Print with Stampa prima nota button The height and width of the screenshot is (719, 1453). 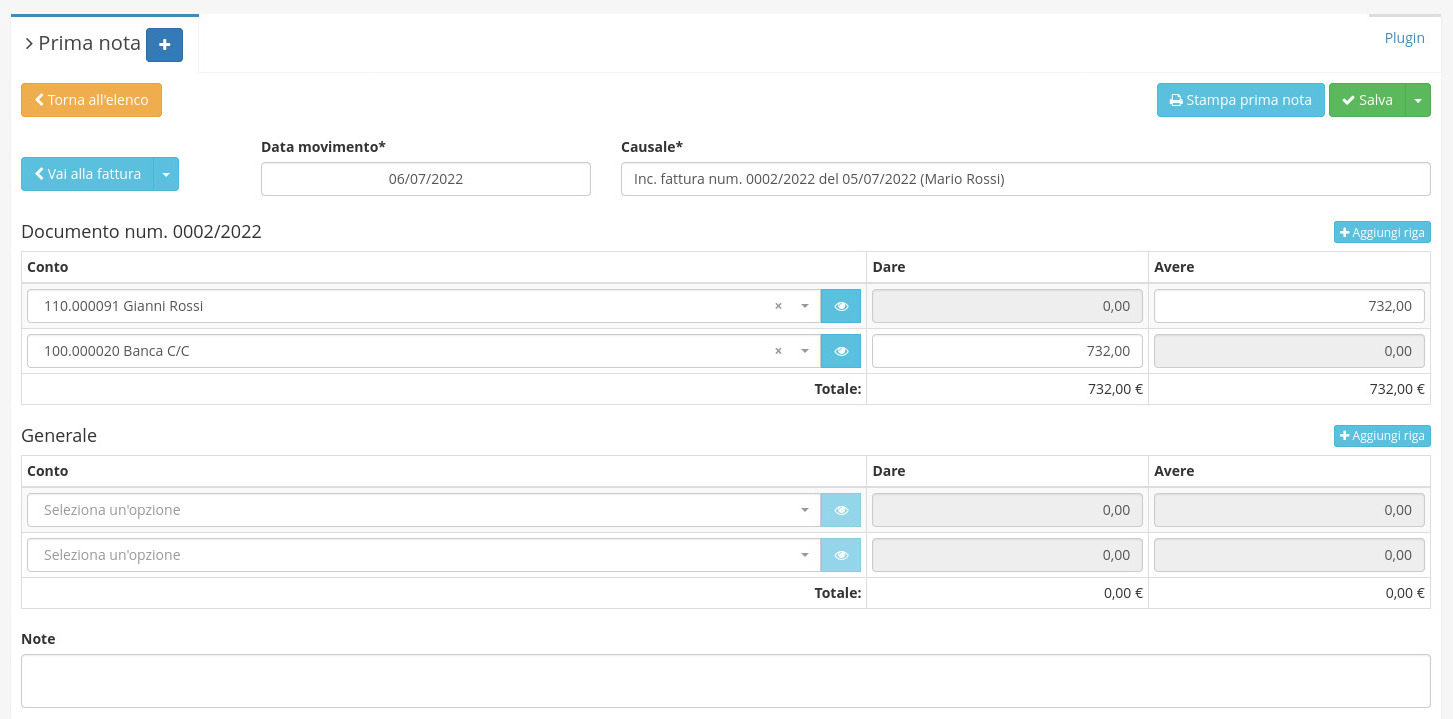point(1240,100)
